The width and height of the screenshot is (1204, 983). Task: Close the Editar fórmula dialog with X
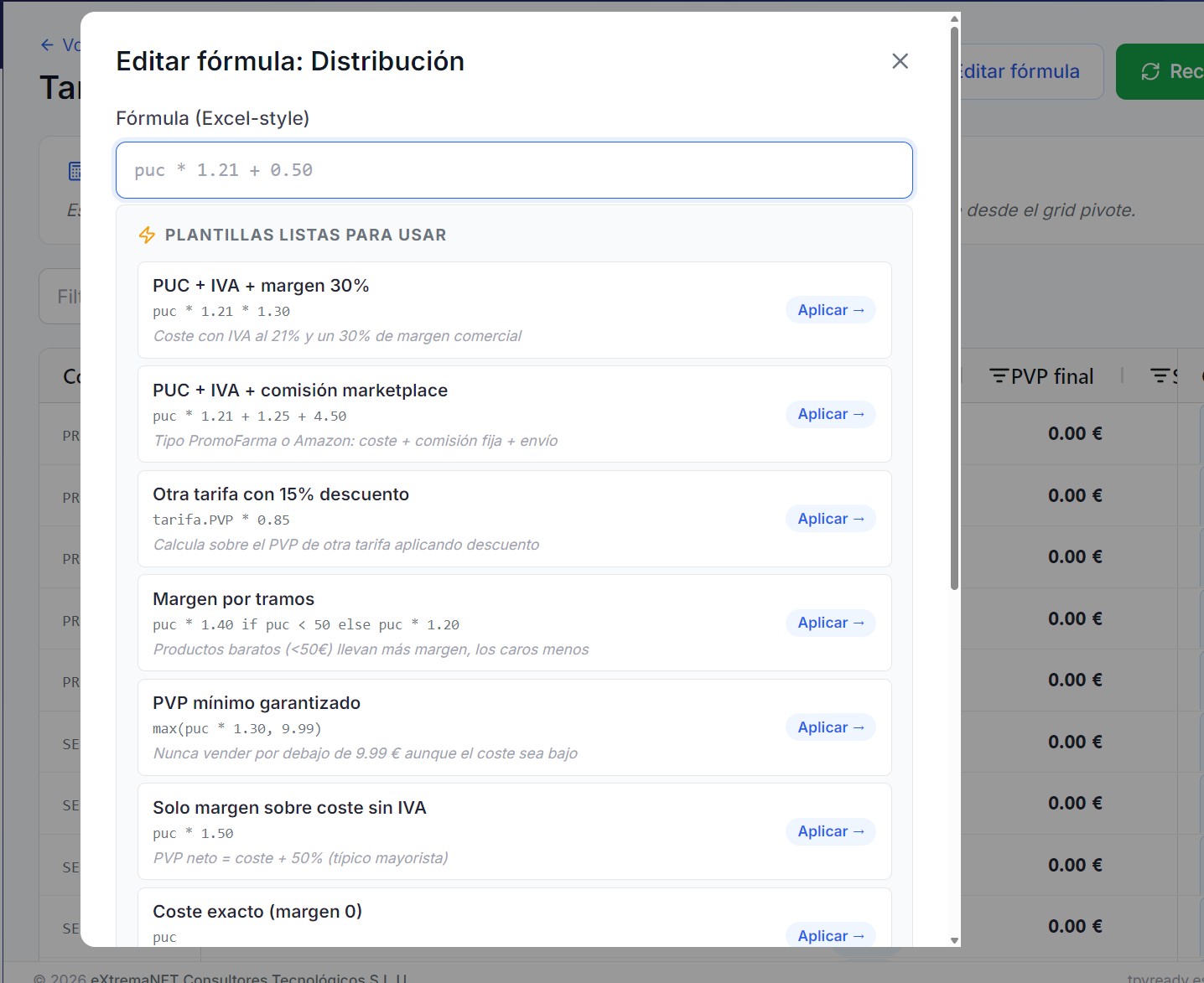(900, 61)
